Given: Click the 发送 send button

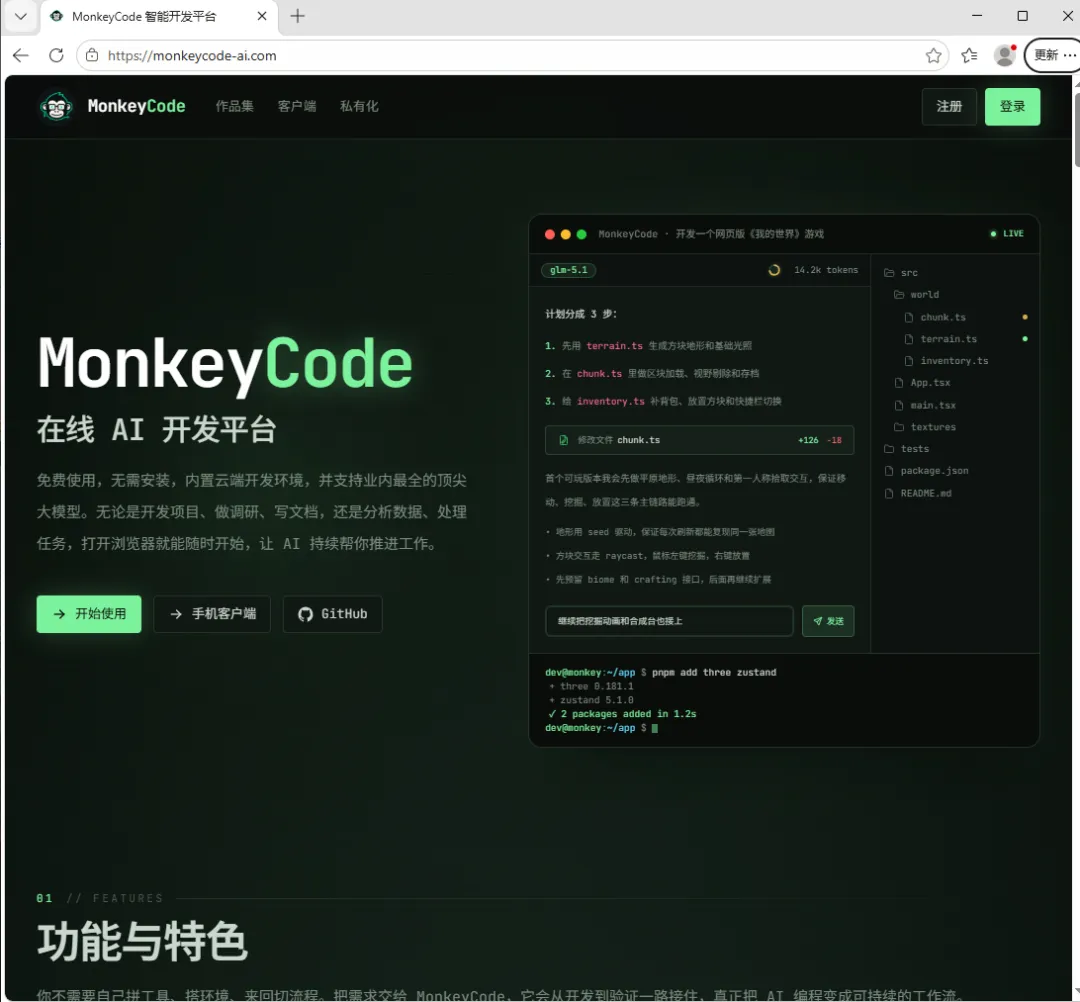Looking at the screenshot, I should pyautogui.click(x=828, y=621).
